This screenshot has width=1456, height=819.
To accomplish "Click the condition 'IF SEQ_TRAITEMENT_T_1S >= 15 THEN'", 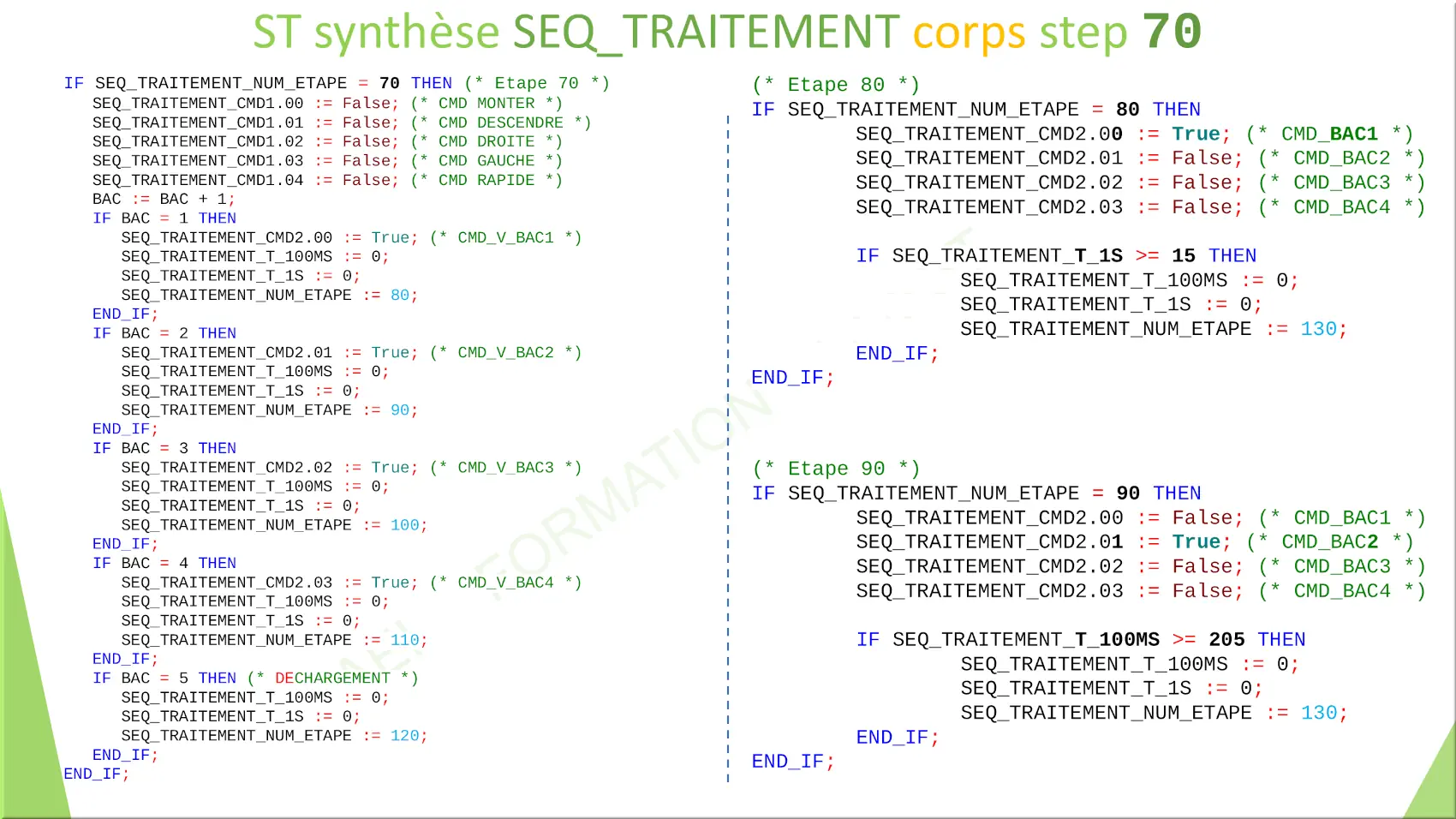I will click(x=1056, y=255).
